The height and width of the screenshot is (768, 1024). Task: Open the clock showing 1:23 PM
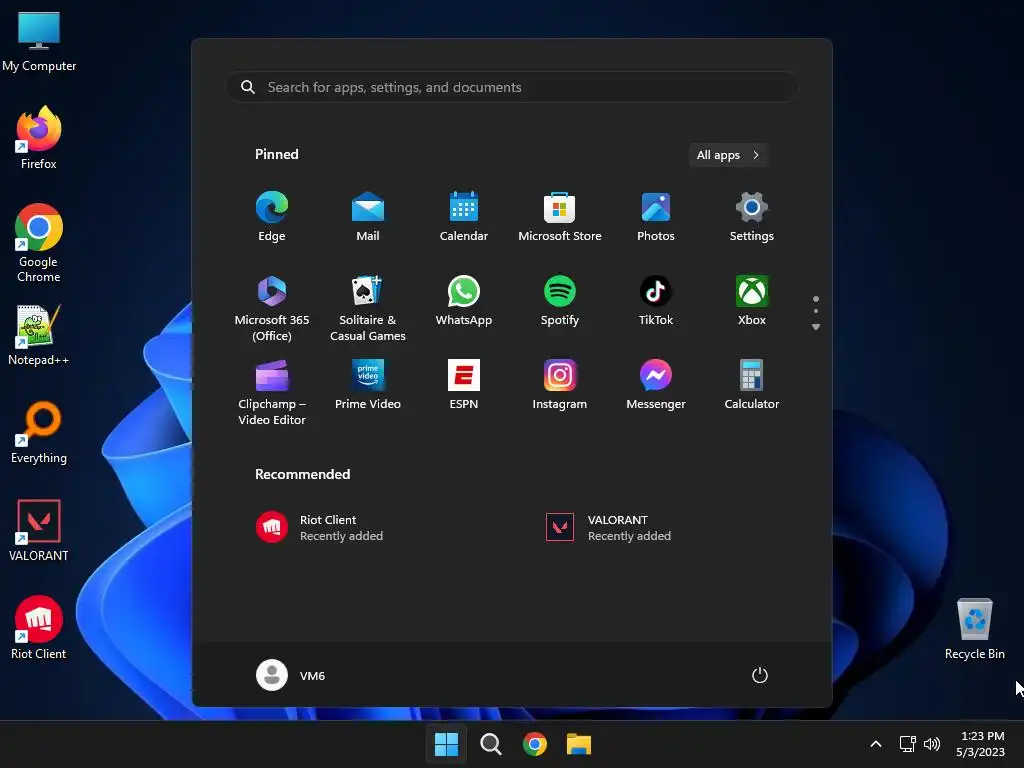pos(981,744)
